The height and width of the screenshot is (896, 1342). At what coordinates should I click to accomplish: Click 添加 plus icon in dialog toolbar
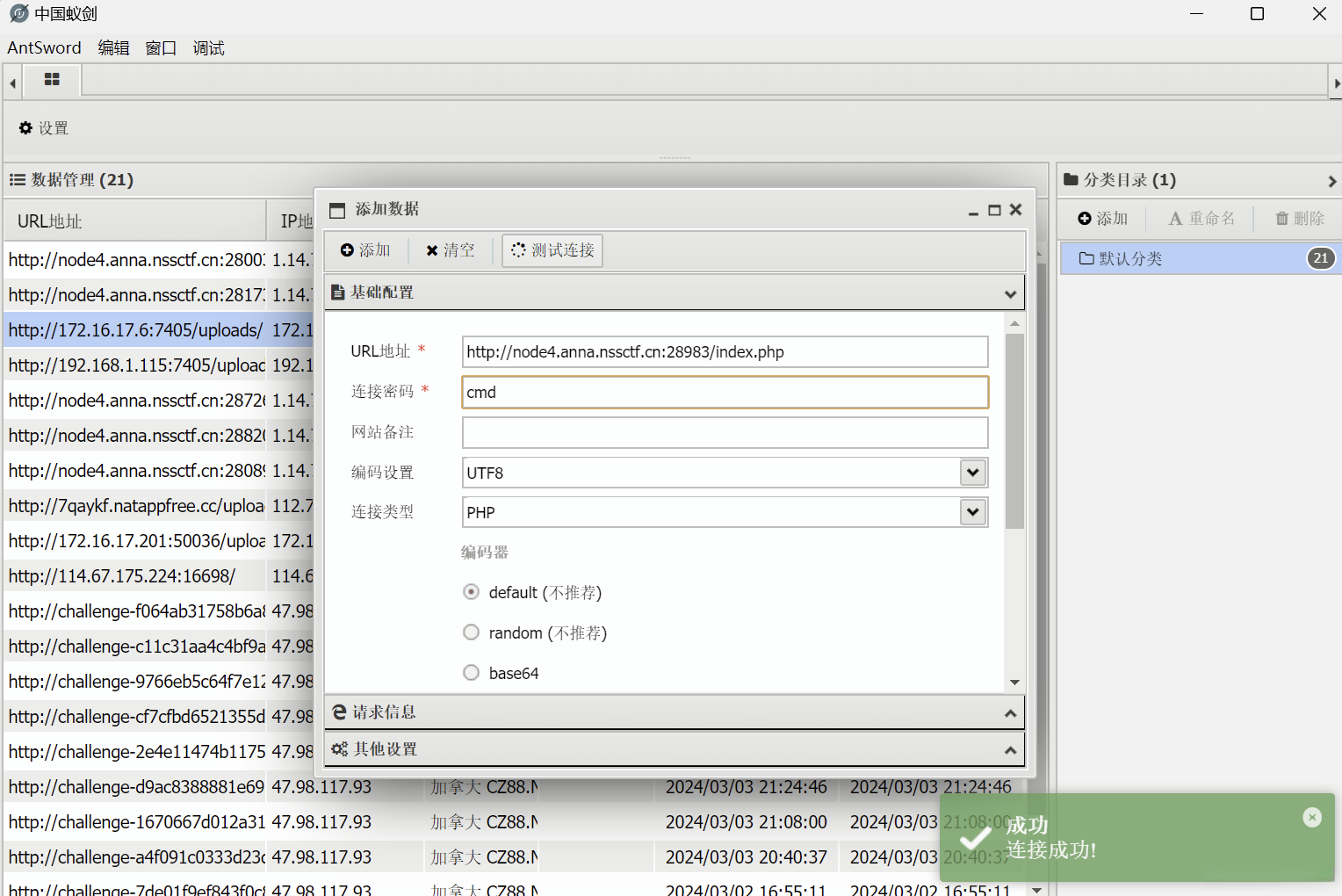pos(365,250)
